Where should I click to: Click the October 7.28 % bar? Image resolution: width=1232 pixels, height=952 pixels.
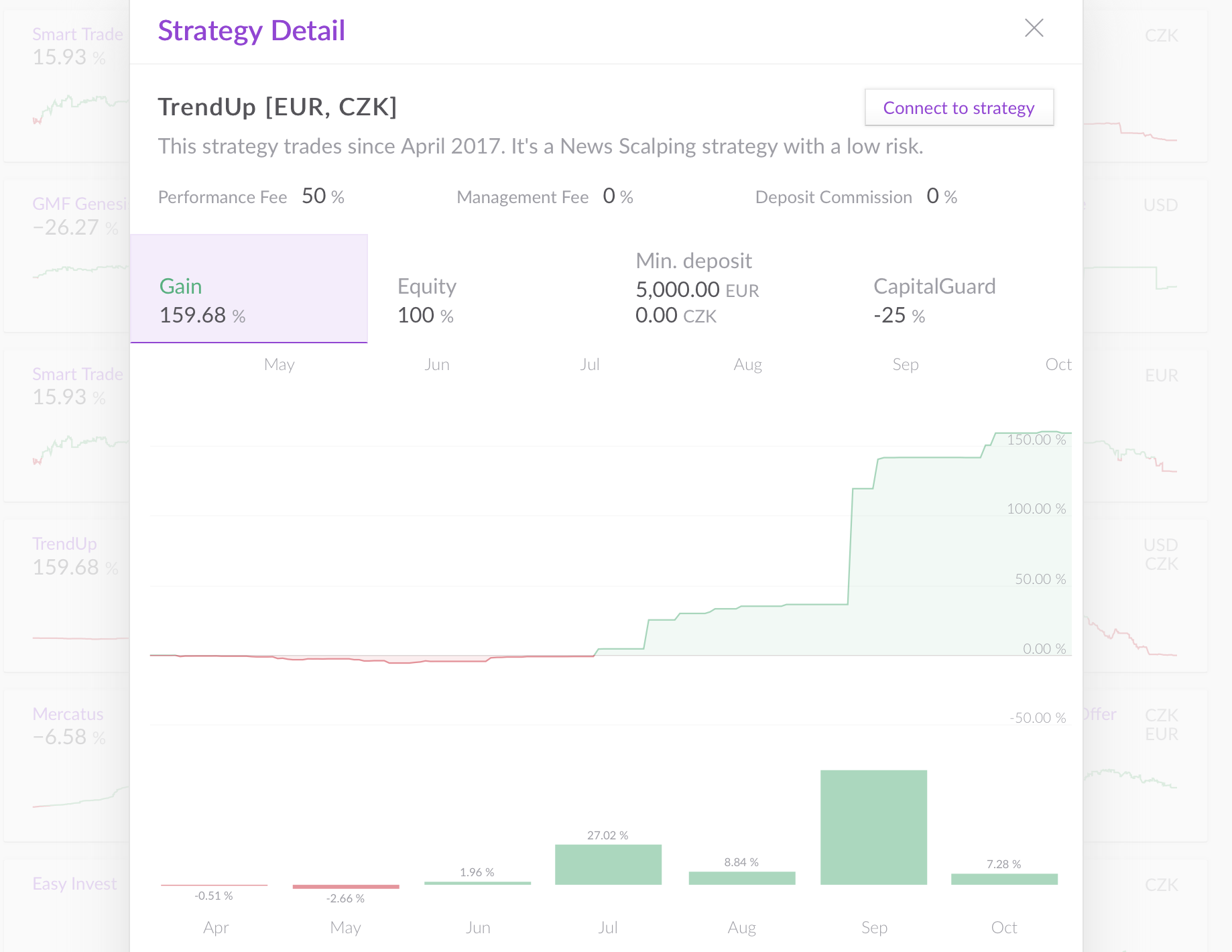pyautogui.click(x=1004, y=879)
